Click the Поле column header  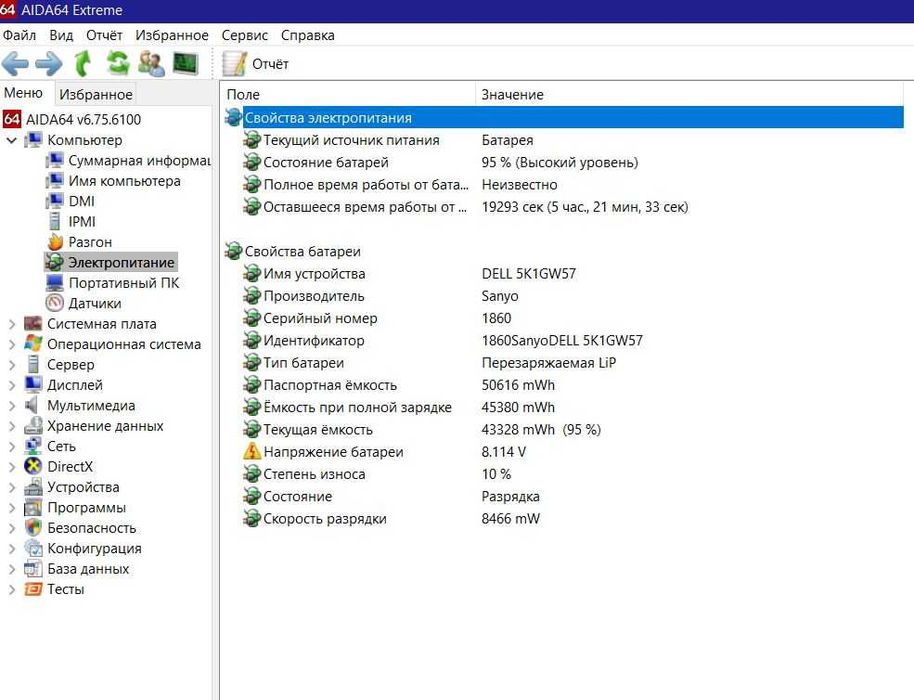point(349,94)
